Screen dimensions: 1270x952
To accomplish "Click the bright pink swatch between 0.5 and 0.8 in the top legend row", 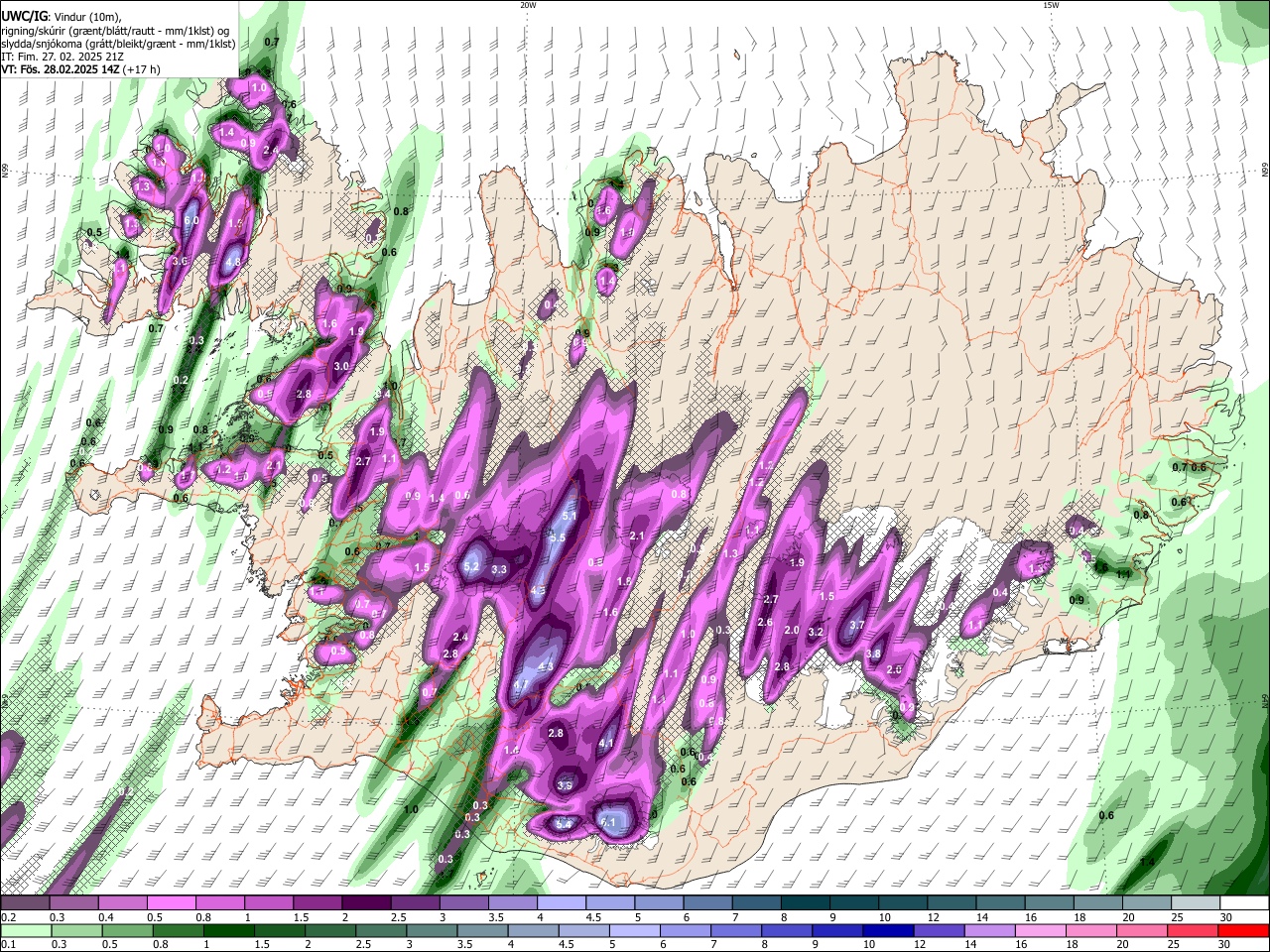I will 171,903.
